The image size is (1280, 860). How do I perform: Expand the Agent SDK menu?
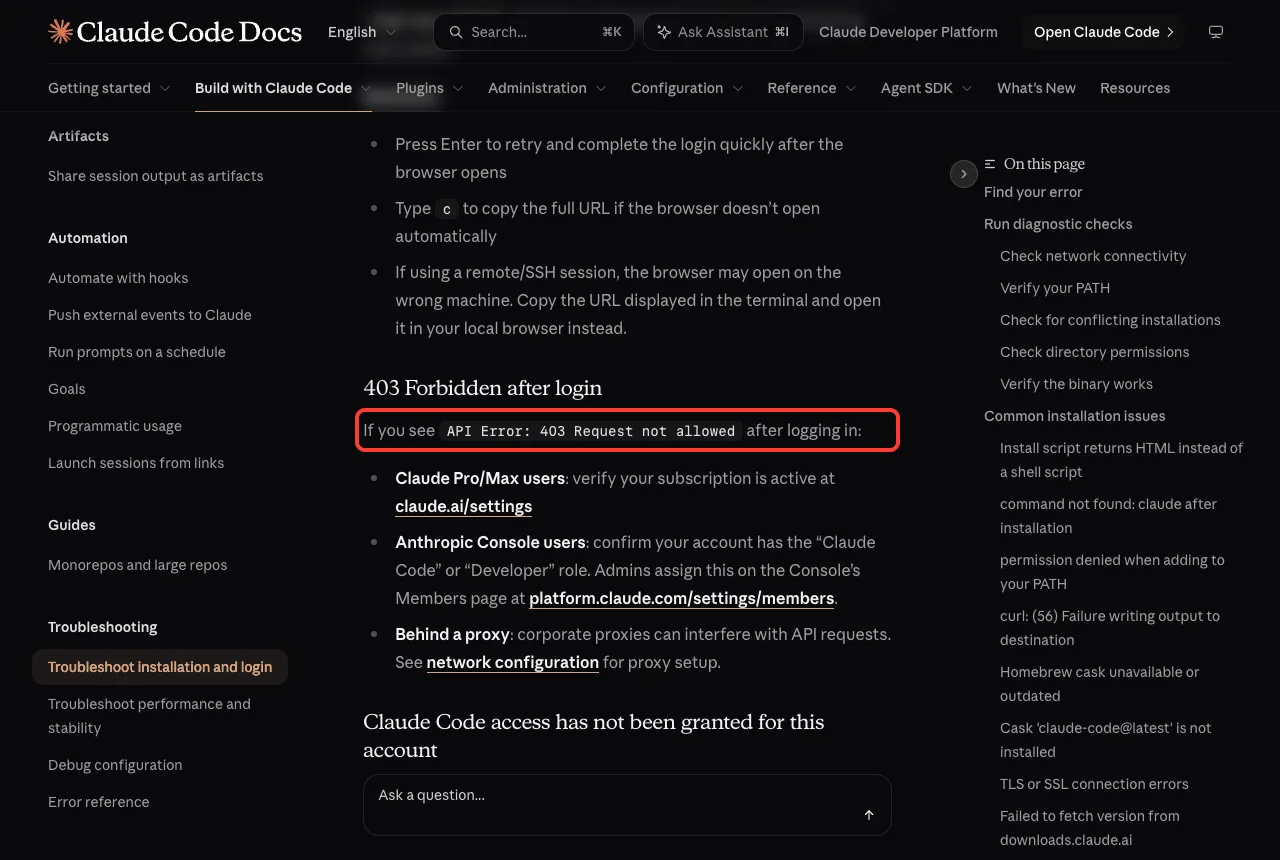927,88
